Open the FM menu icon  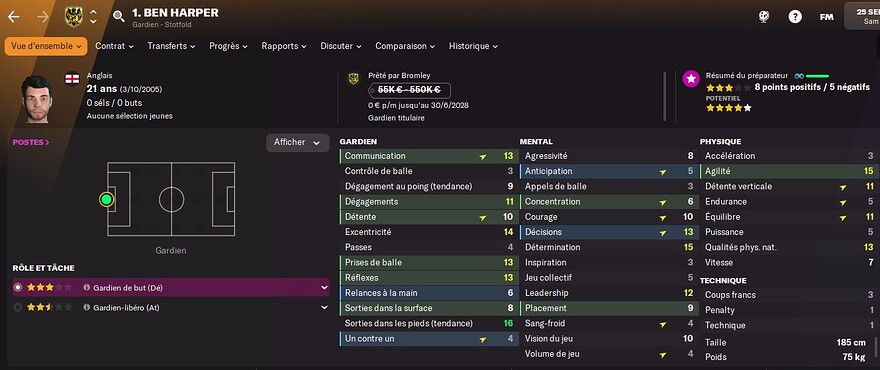pyautogui.click(x=826, y=17)
